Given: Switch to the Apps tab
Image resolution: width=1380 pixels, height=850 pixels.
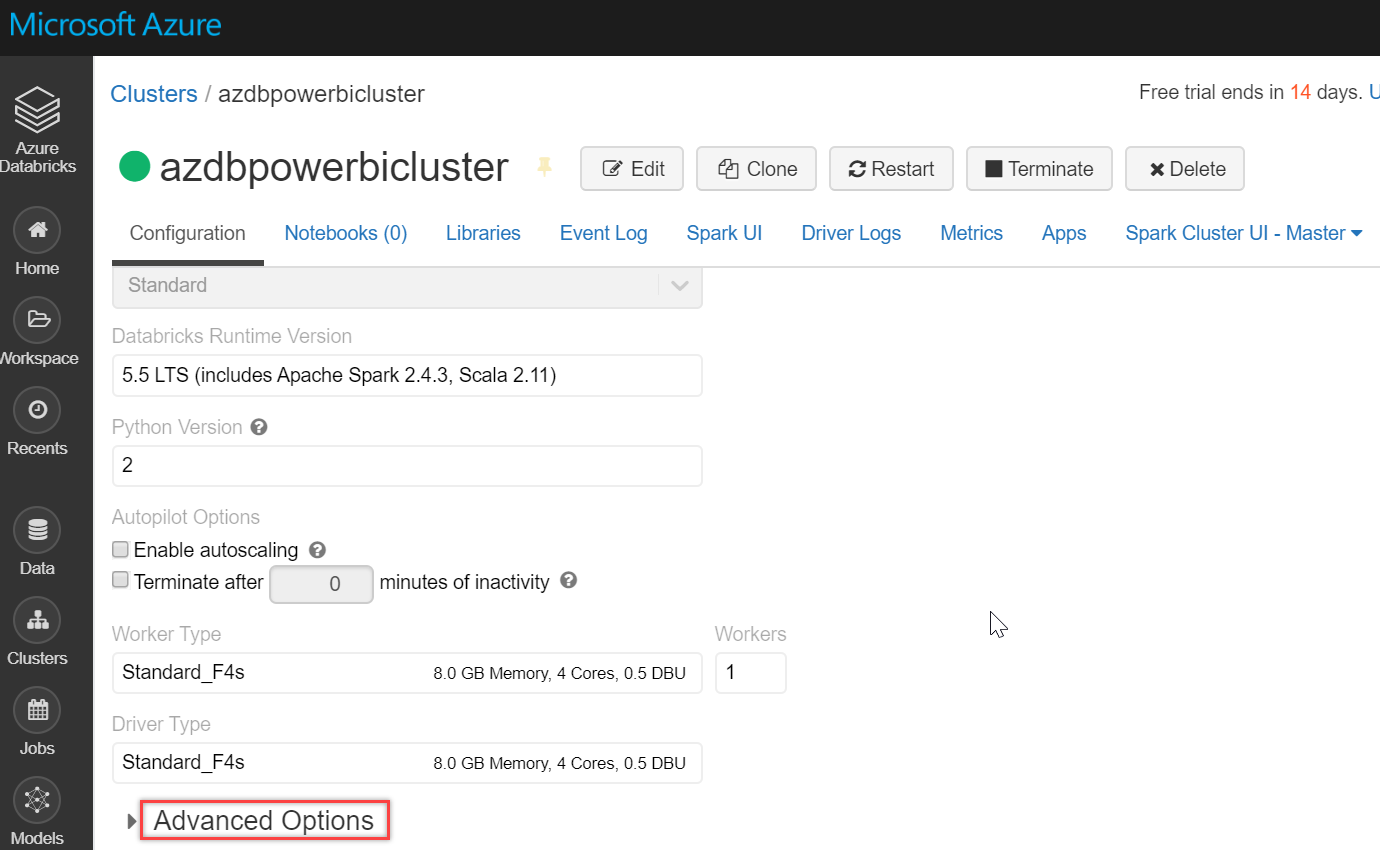Looking at the screenshot, I should tap(1064, 233).
